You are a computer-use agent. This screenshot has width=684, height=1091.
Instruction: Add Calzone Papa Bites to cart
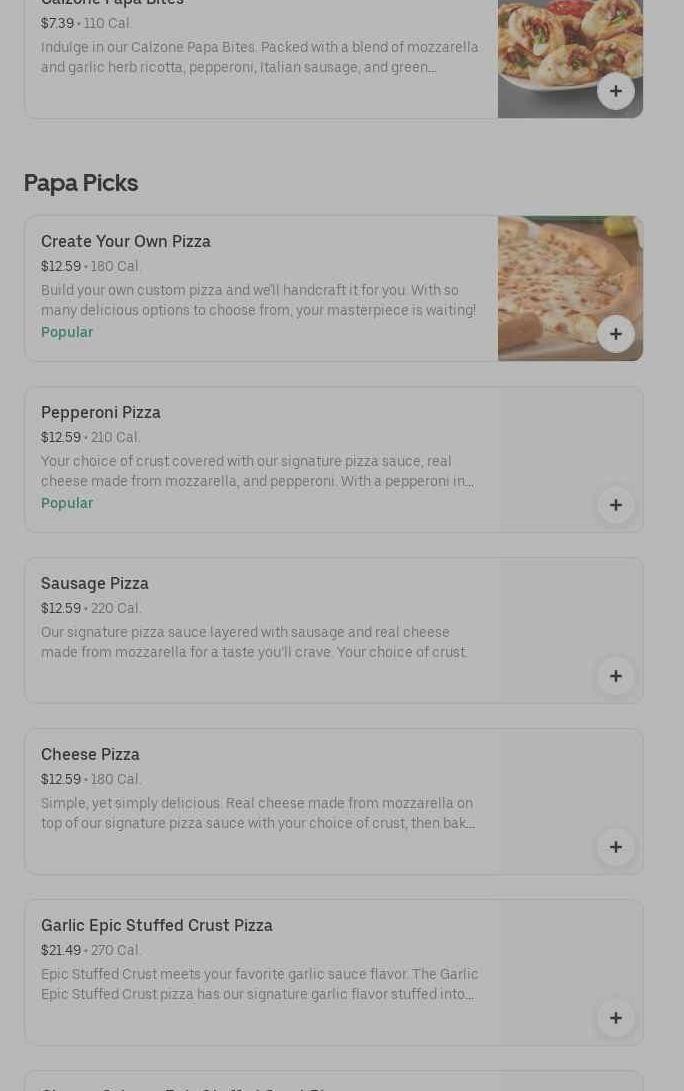click(x=615, y=91)
